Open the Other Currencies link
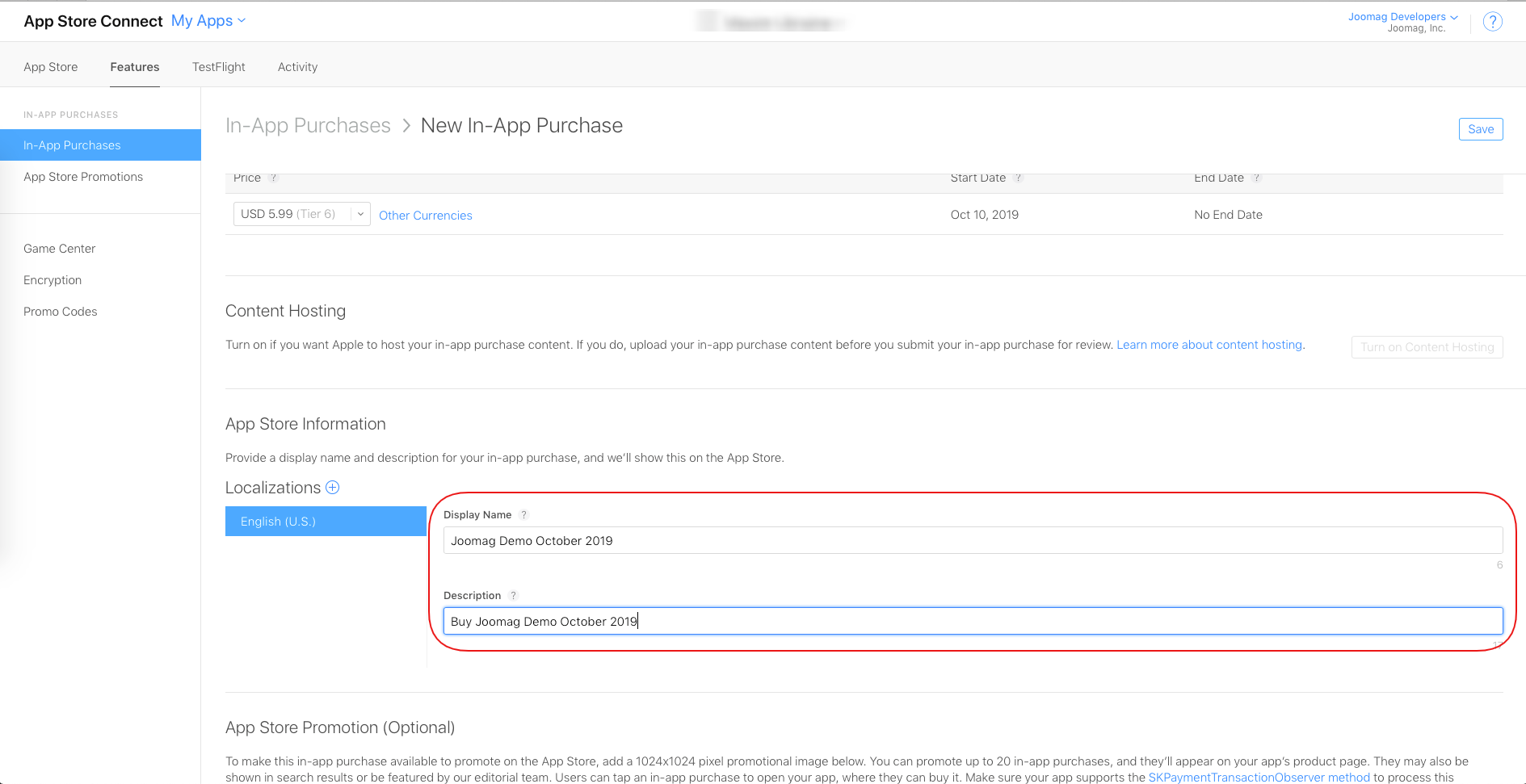 (x=425, y=216)
